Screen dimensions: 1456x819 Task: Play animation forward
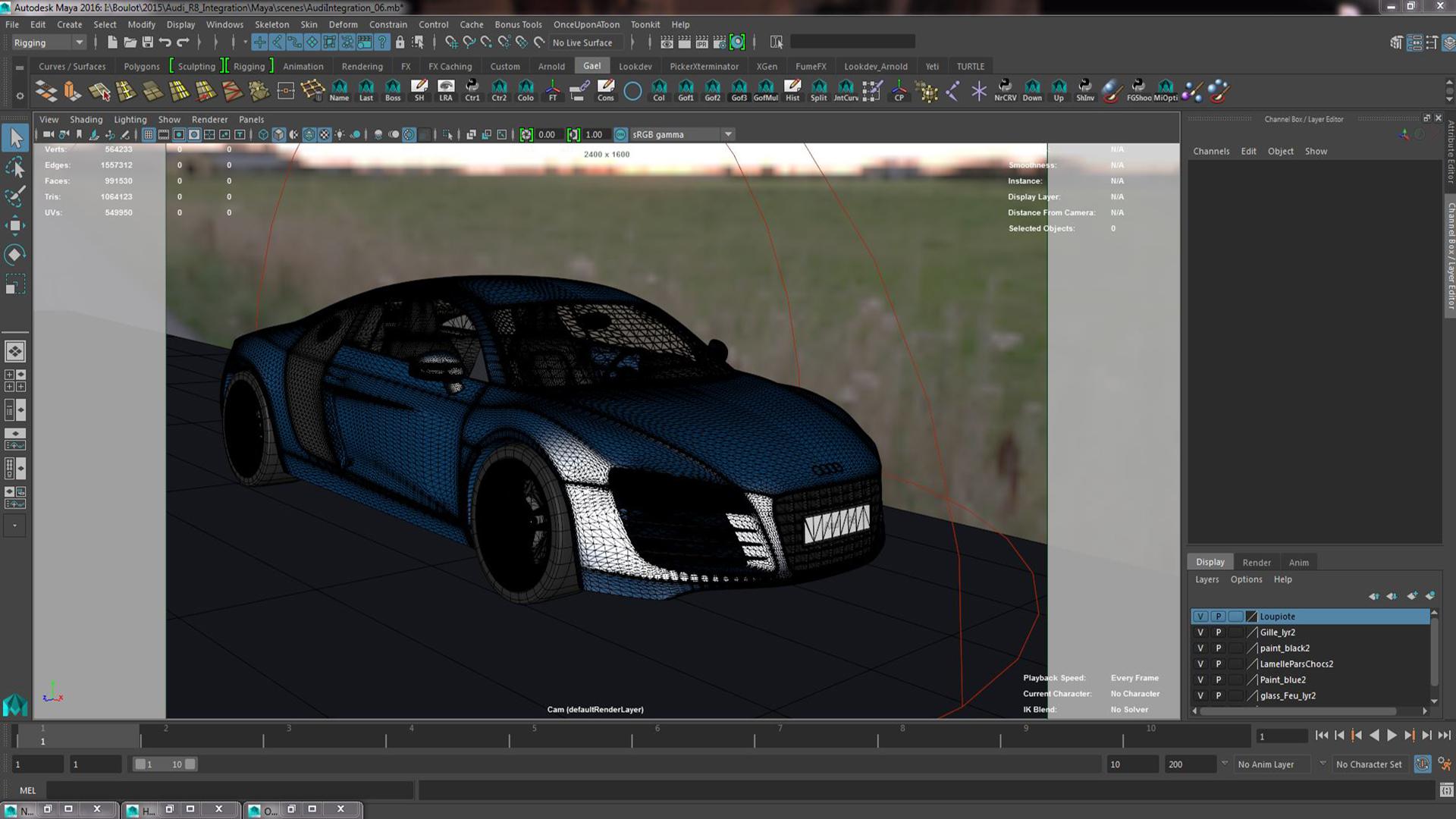point(1392,735)
